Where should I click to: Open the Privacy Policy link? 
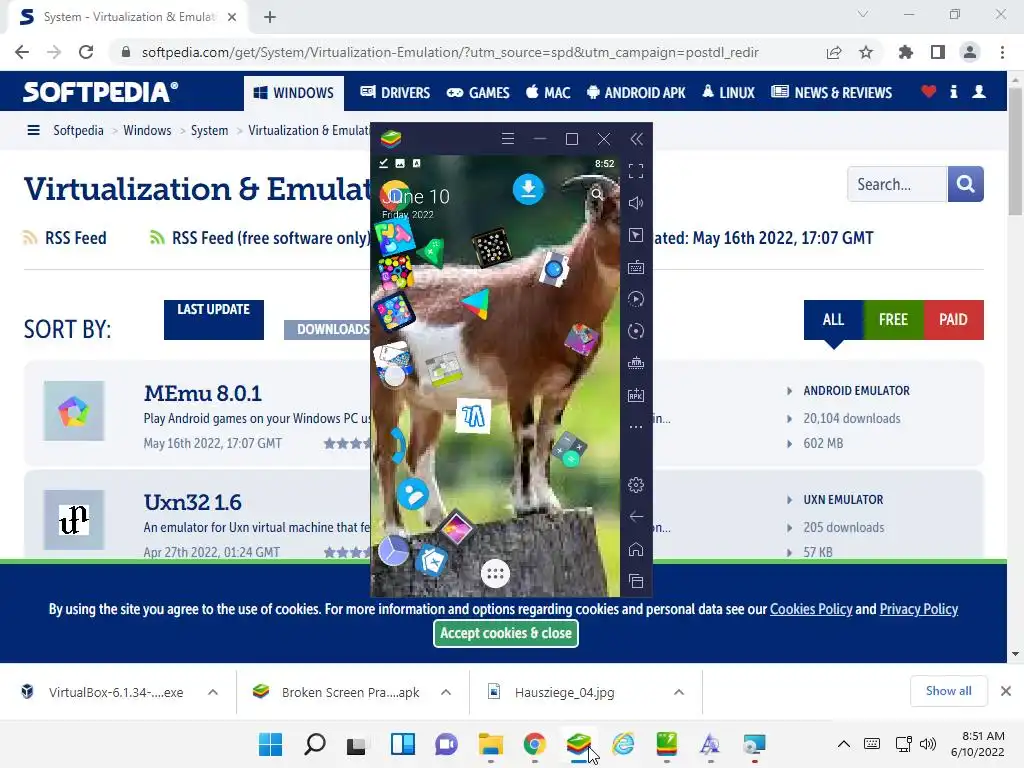tap(919, 609)
